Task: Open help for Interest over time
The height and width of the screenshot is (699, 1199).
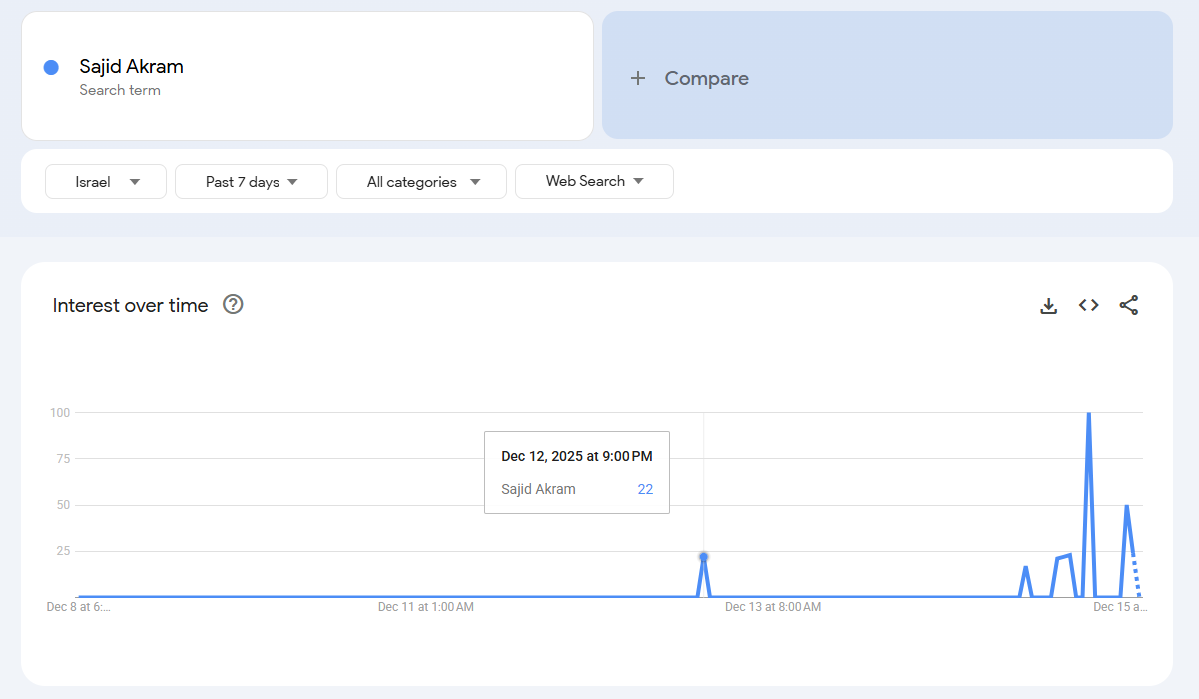Action: (233, 305)
